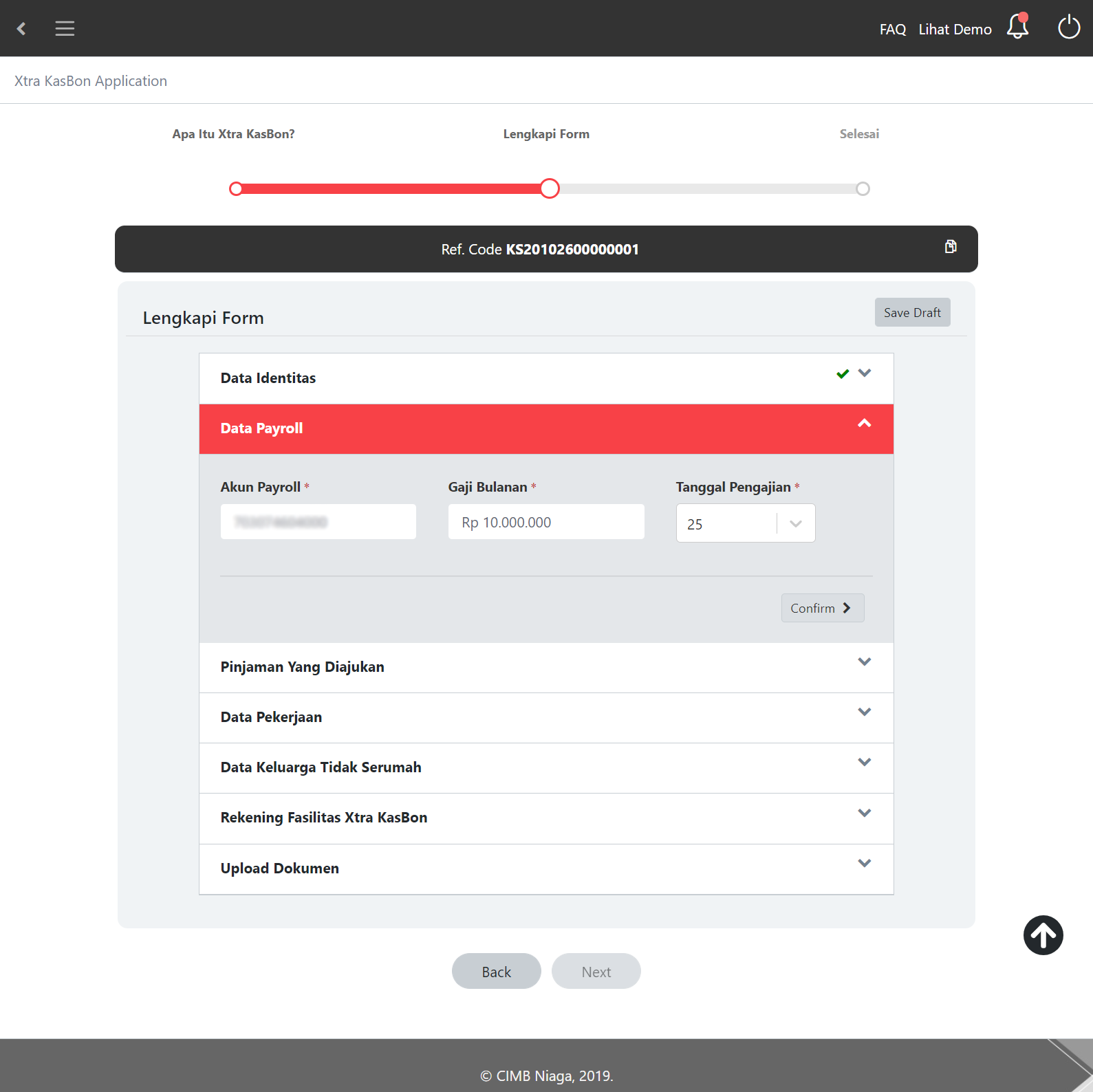
Task: Click the back arrow icon in header
Action: coord(21,28)
